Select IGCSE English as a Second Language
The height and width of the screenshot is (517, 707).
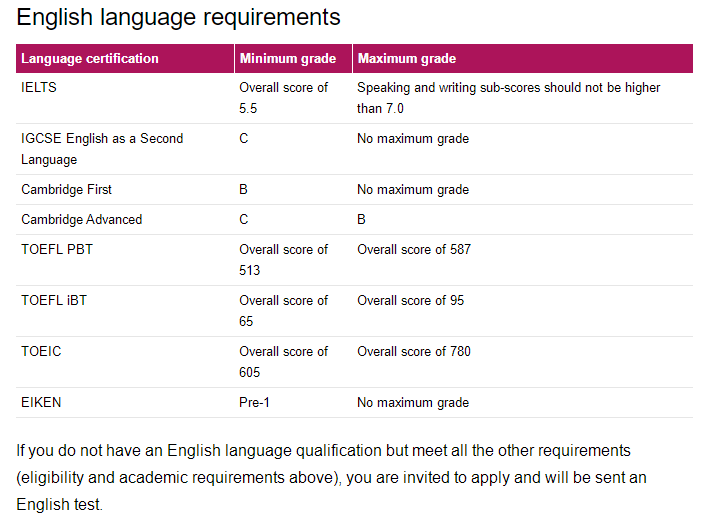pyautogui.click(x=102, y=149)
